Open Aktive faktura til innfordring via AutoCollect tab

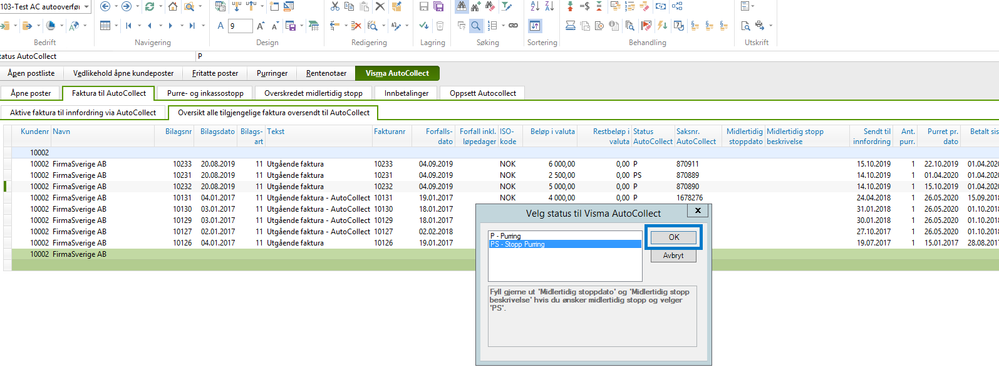[x=83, y=113]
